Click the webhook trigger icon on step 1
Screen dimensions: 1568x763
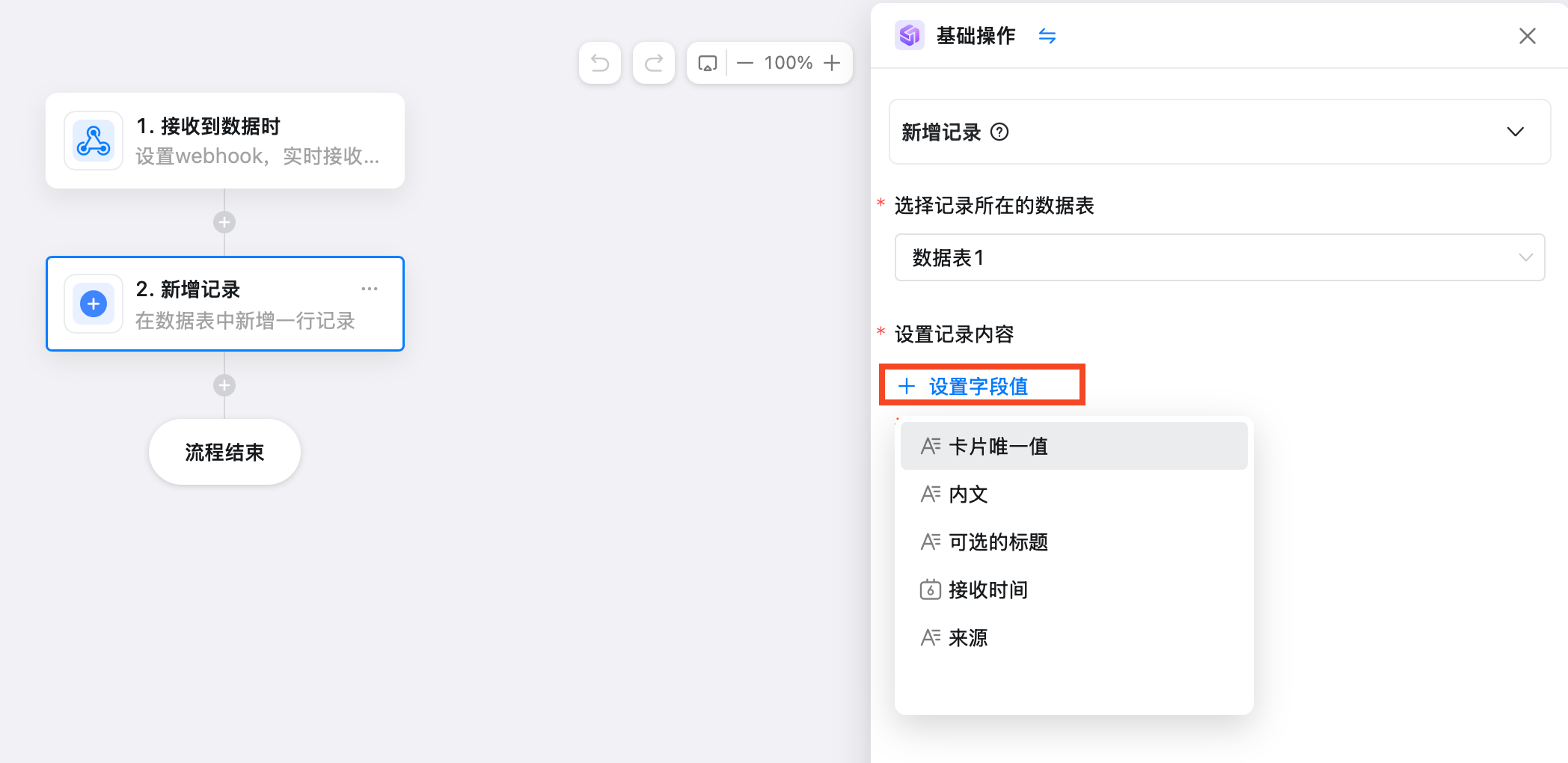(93, 140)
